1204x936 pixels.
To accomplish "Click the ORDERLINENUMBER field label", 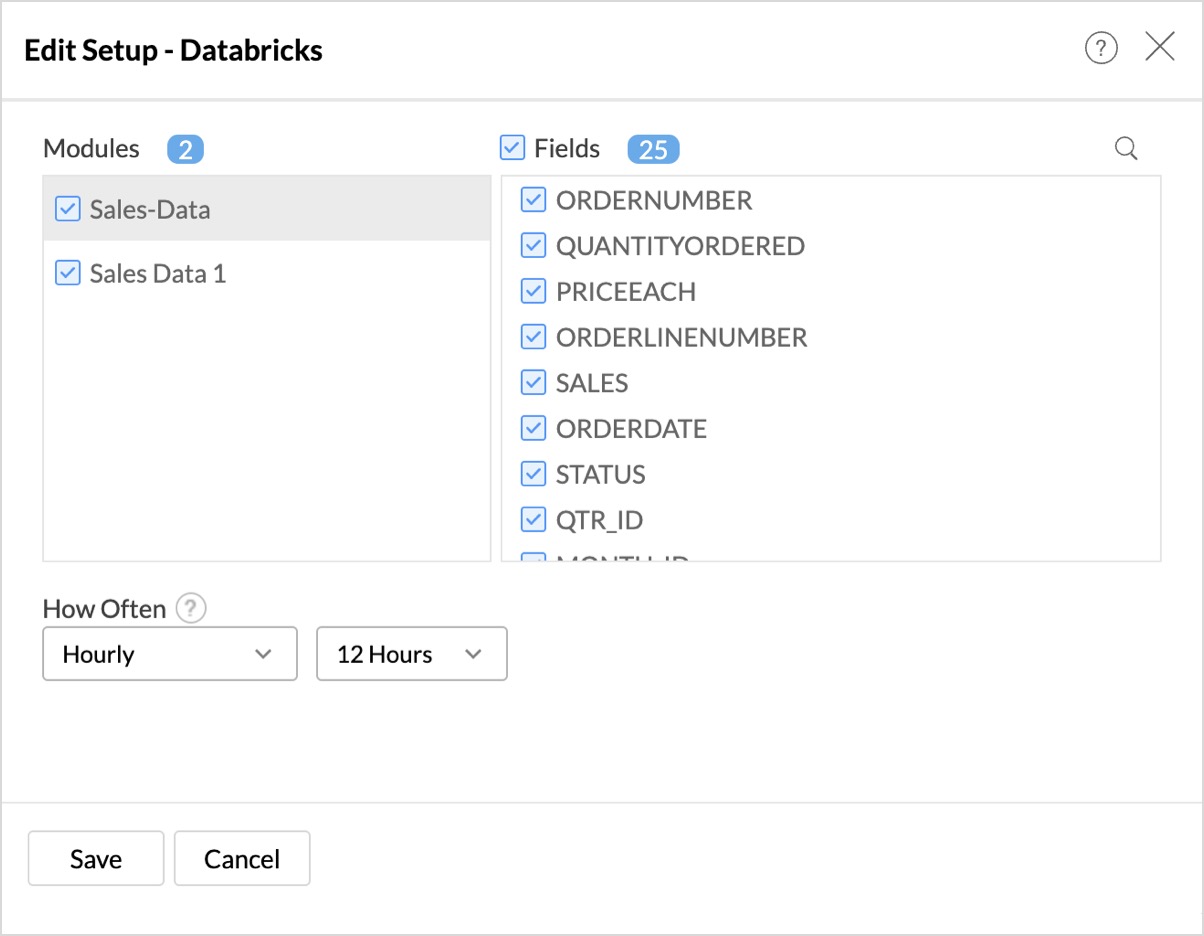I will click(x=682, y=337).
